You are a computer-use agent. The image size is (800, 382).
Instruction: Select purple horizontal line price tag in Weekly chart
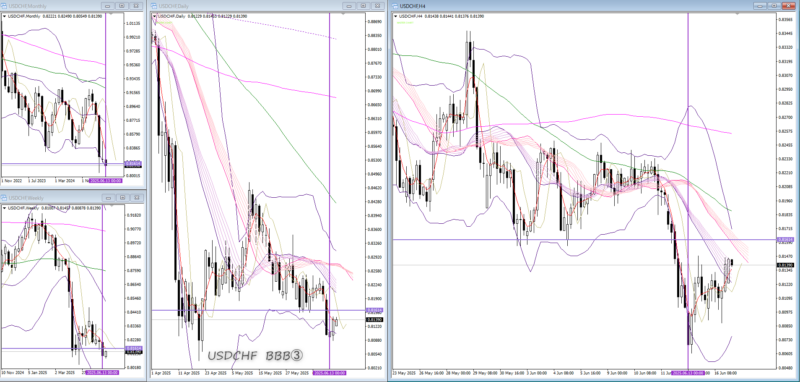click(135, 348)
